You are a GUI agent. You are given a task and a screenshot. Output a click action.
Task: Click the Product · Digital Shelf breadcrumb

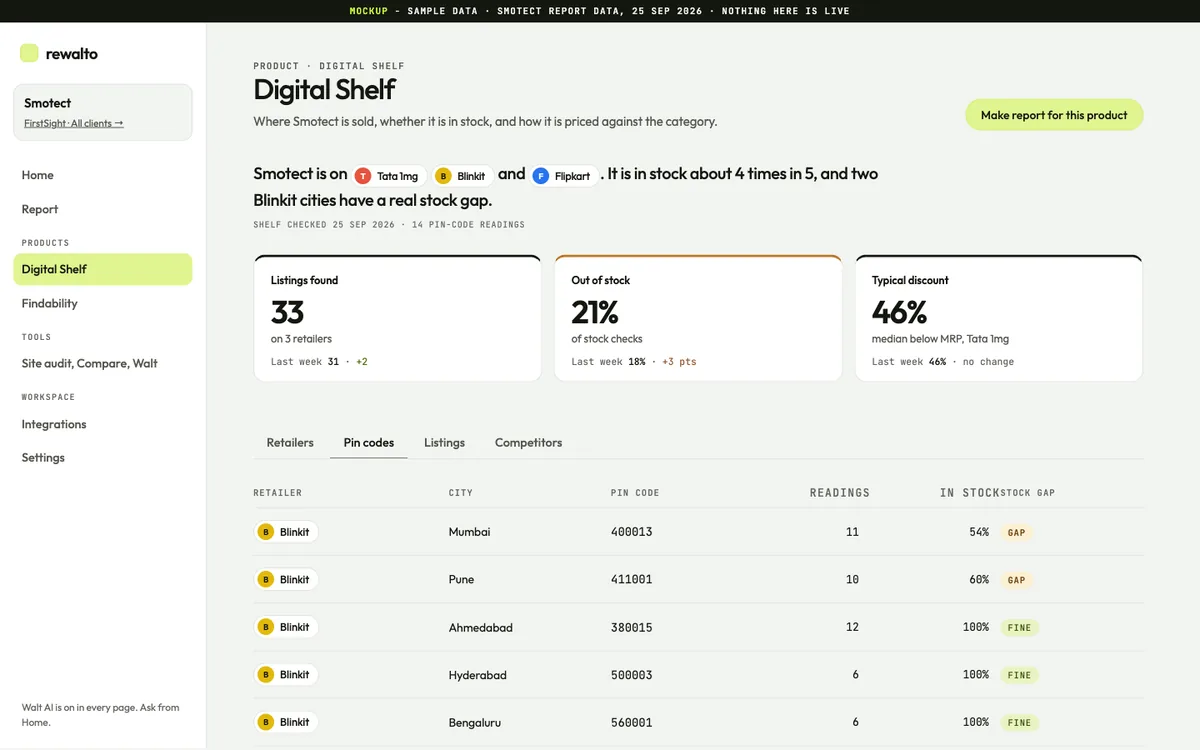[329, 66]
